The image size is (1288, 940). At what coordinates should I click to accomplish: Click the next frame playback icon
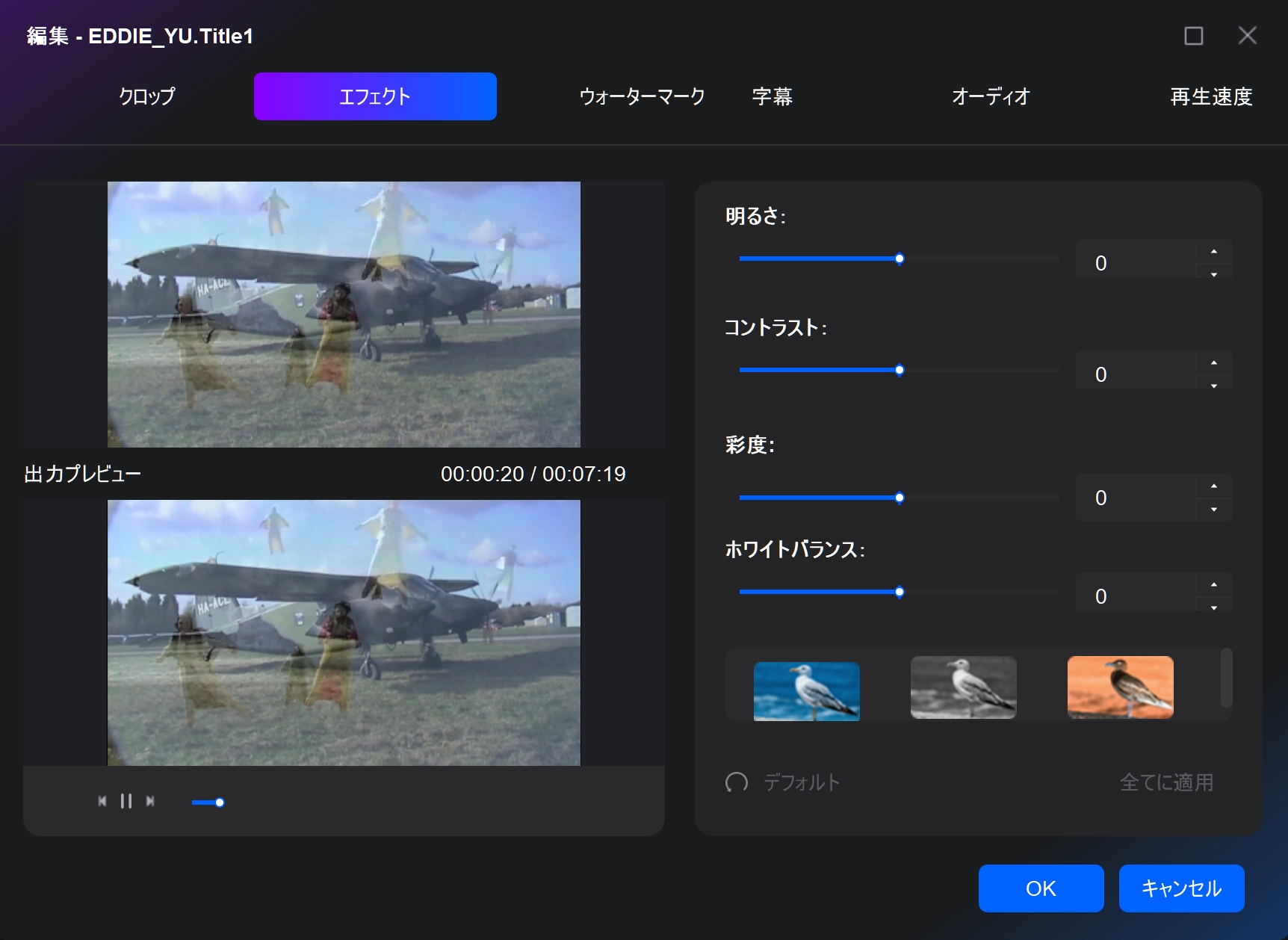[150, 801]
